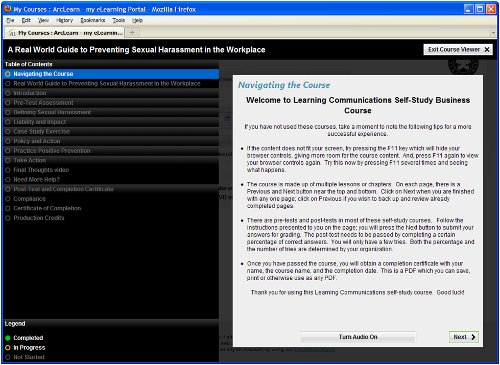Open Compliance lesson

(x=111, y=199)
